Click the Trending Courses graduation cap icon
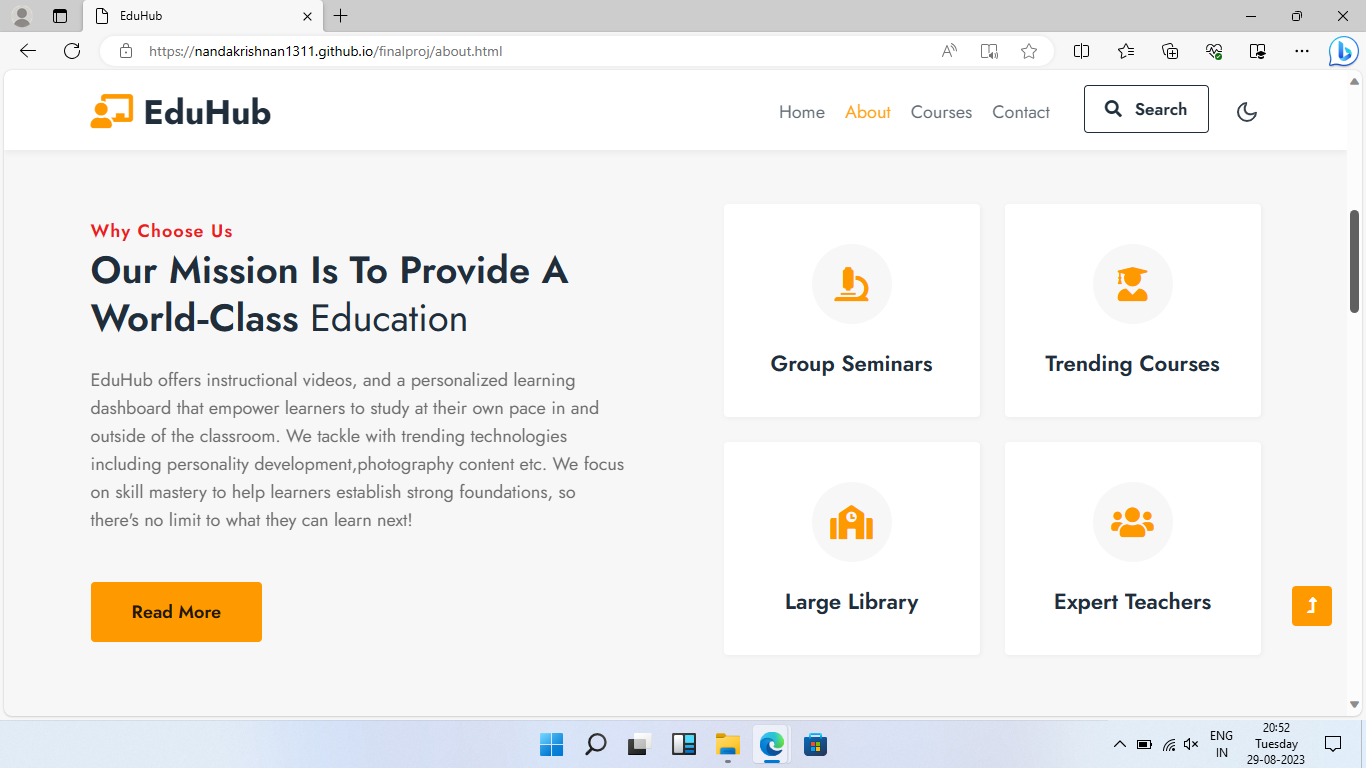The height and width of the screenshot is (768, 1366). point(1132,284)
